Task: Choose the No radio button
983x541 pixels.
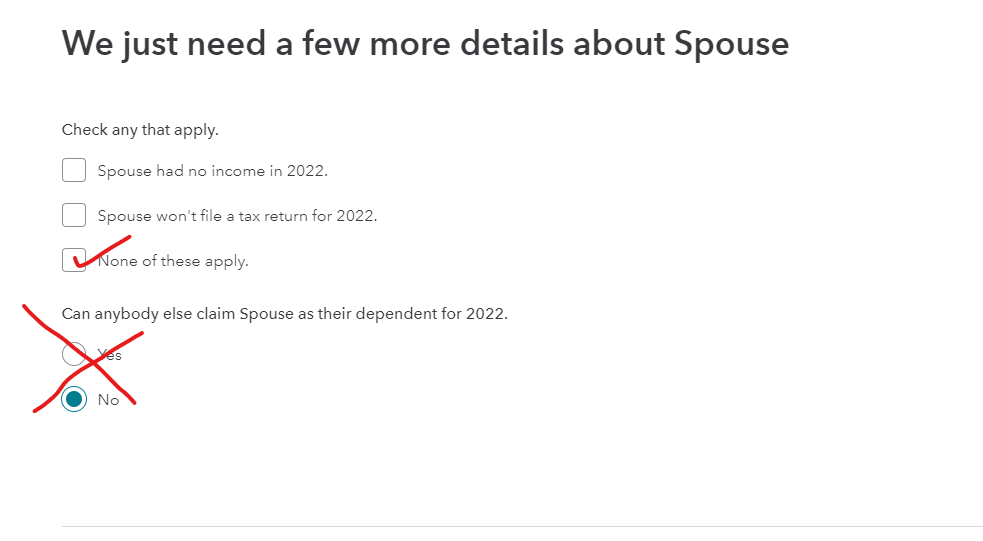Action: pyautogui.click(x=74, y=399)
